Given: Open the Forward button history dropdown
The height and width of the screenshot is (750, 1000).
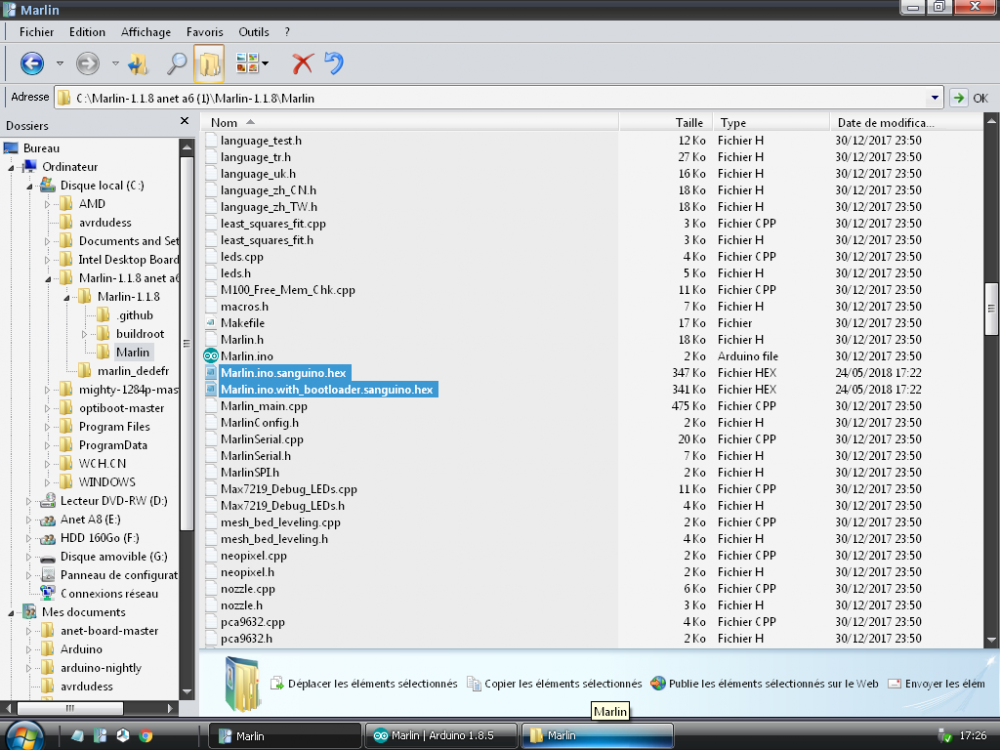Looking at the screenshot, I should tap(115, 63).
